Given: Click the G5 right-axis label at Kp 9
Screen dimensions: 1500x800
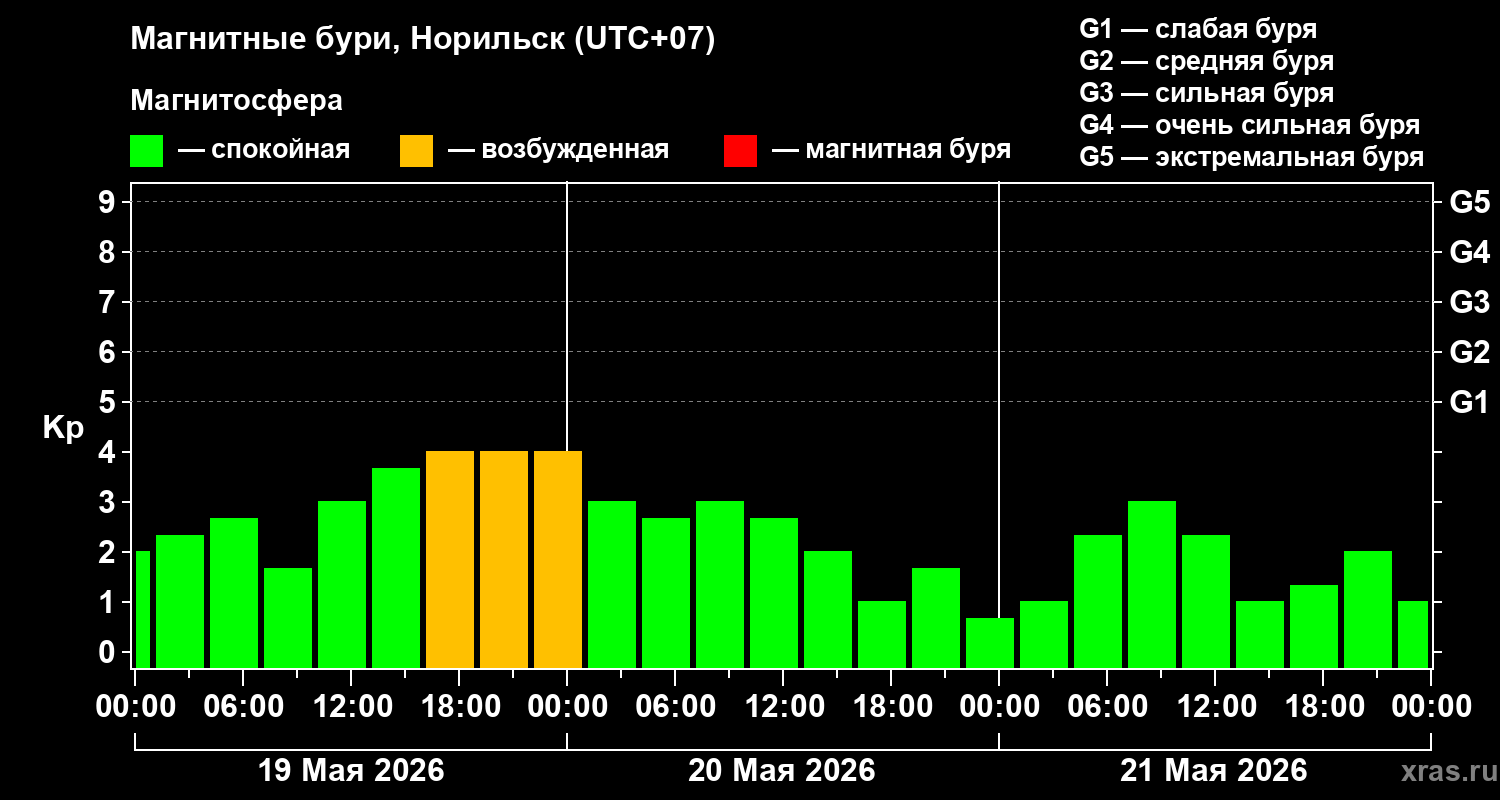Looking at the screenshot, I should (1469, 202).
